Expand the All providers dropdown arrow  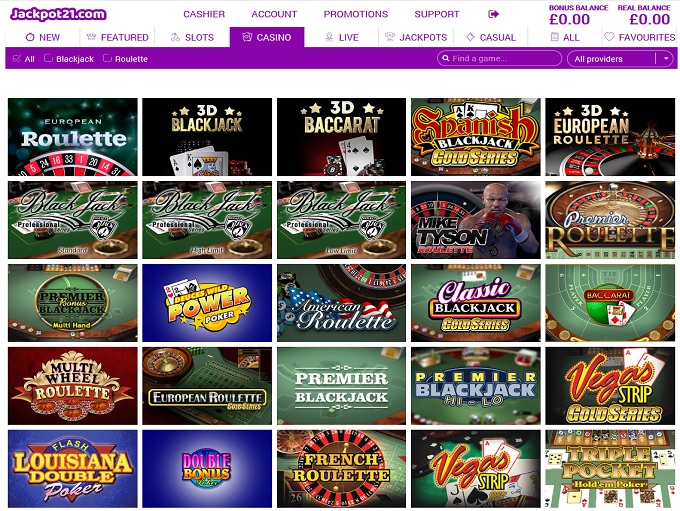[666, 58]
